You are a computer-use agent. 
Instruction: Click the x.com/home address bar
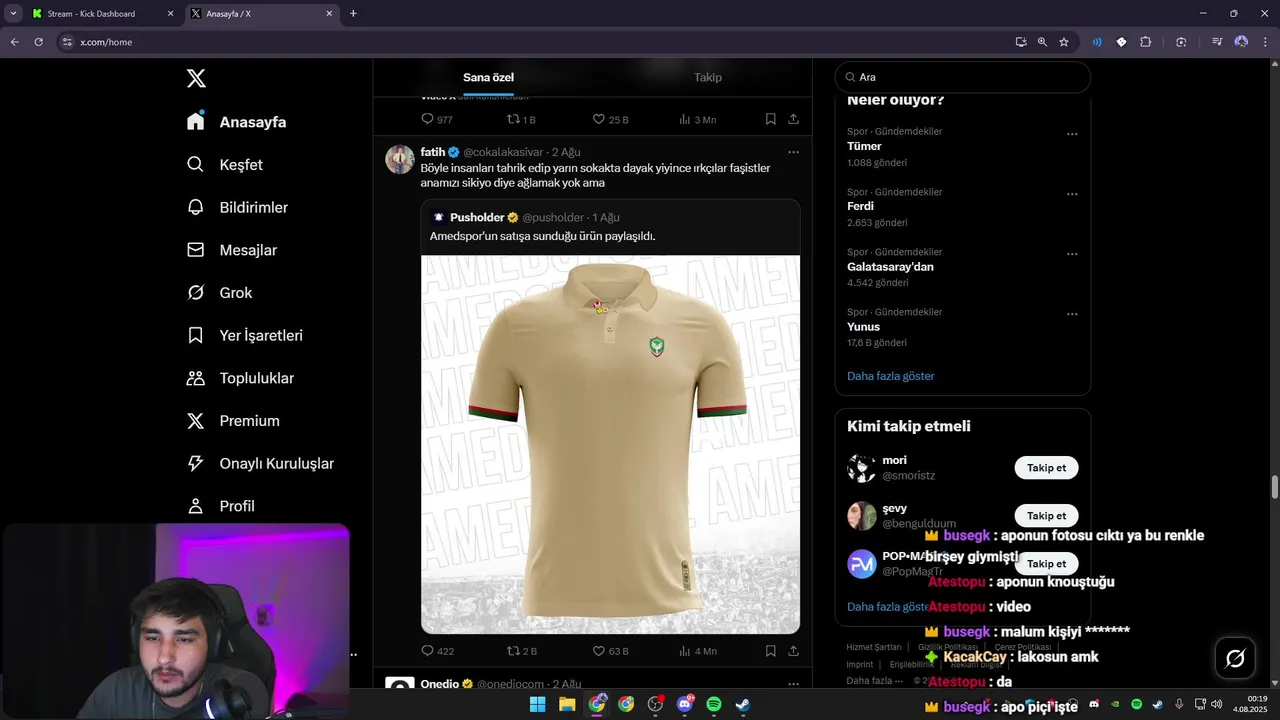tap(540, 42)
